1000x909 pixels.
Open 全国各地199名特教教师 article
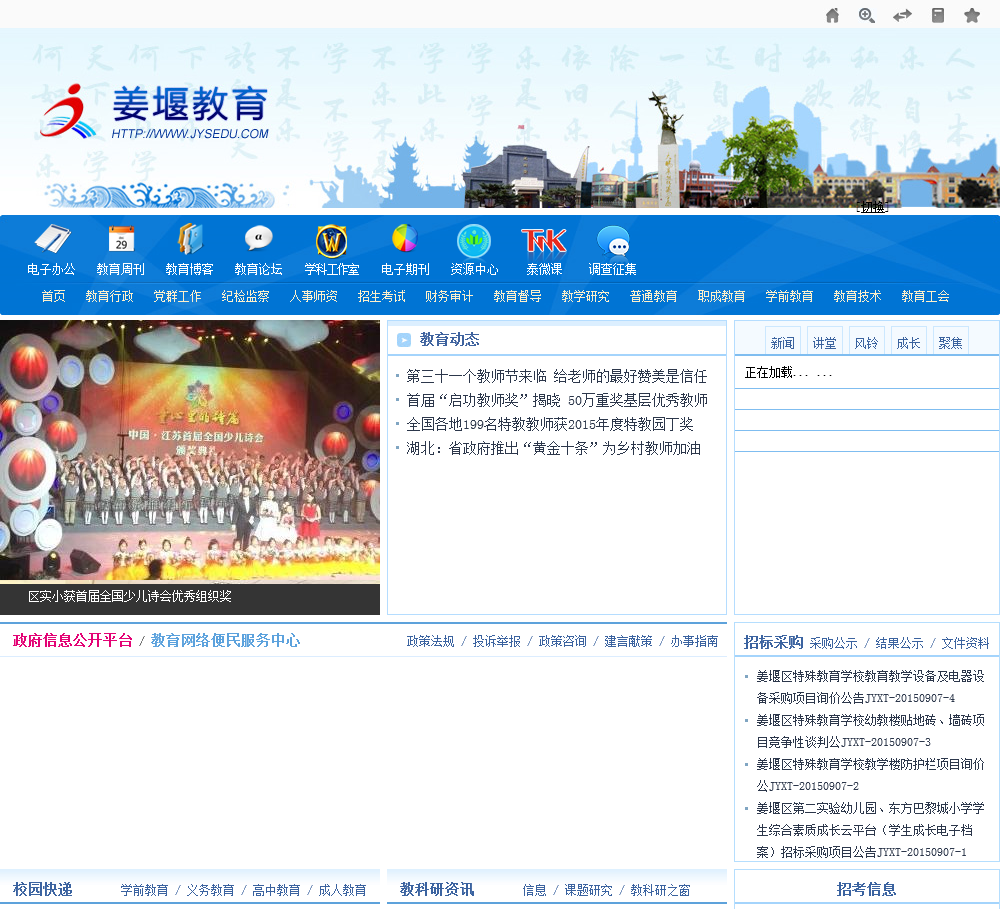(550, 424)
